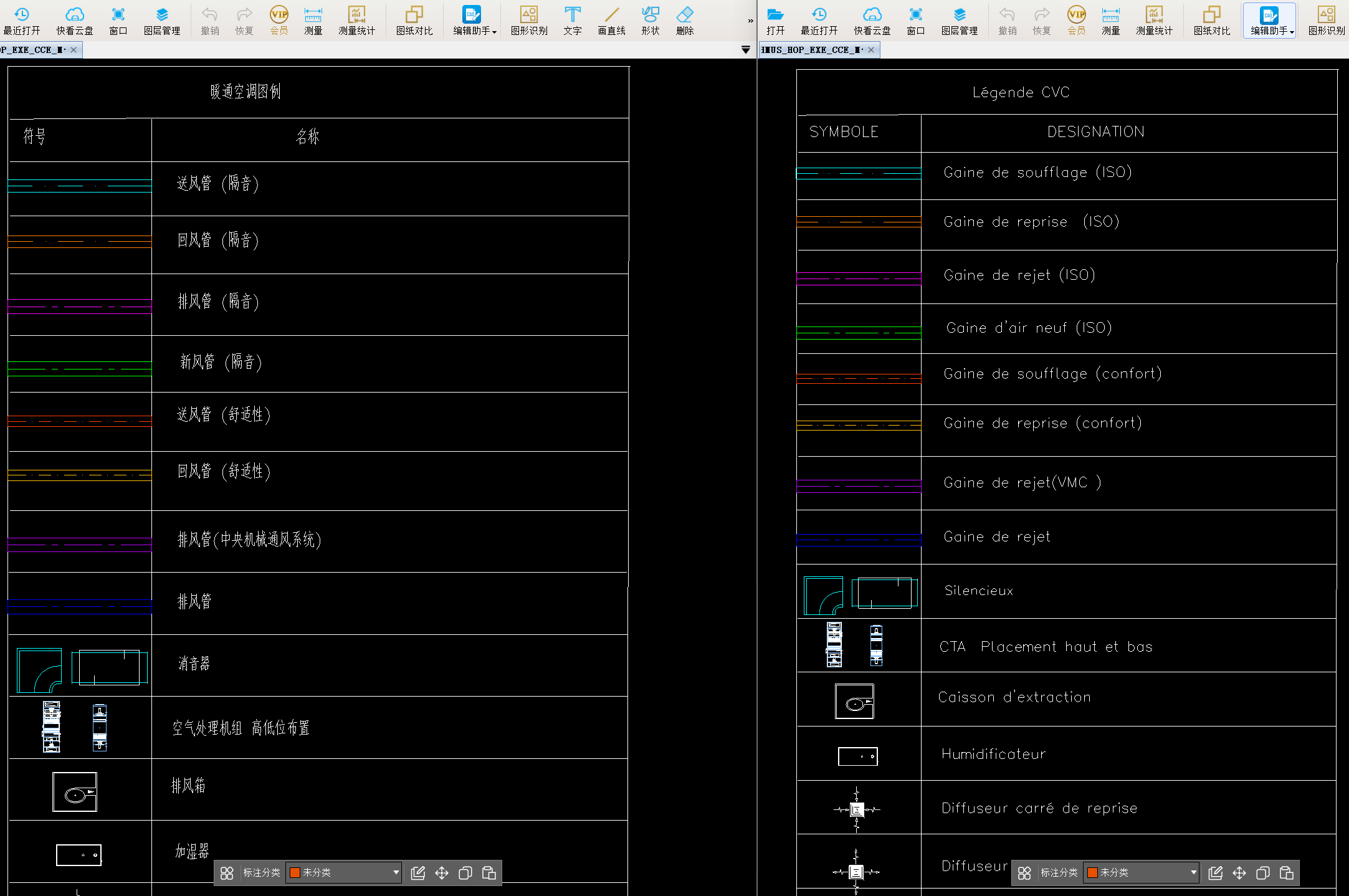The width and height of the screenshot is (1349, 896).
Task: Select 文字 text tool
Action: point(572,21)
